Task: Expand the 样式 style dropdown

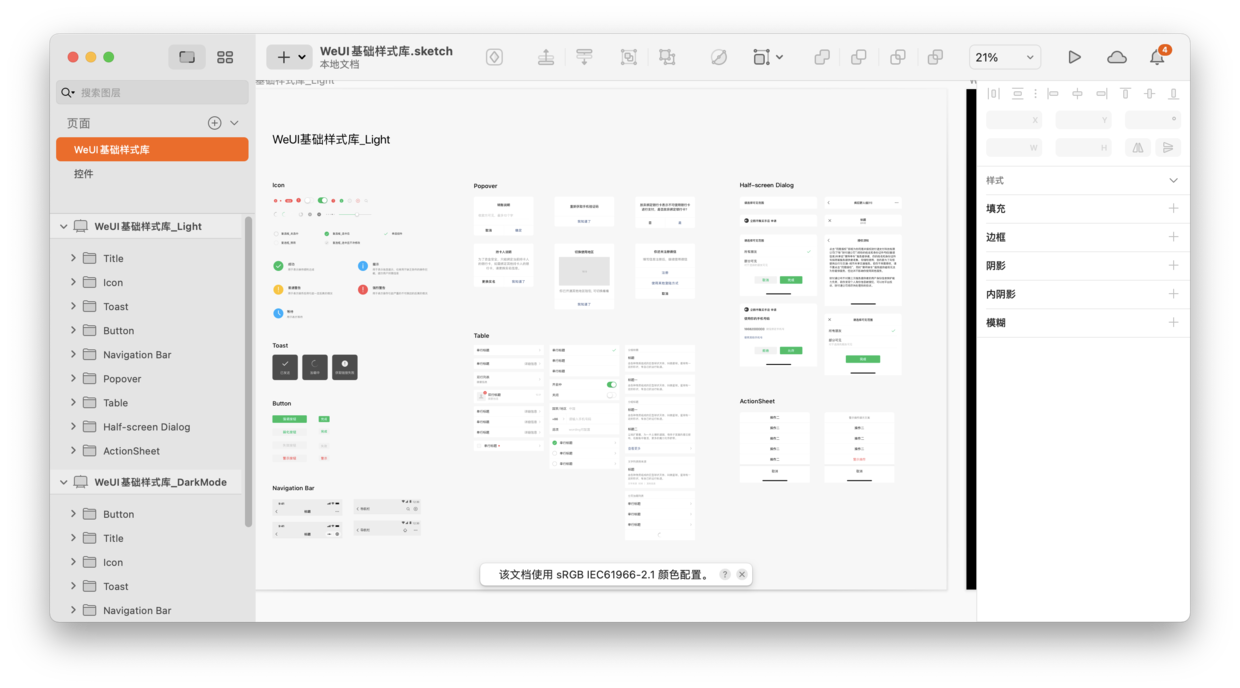Action: coord(1173,181)
